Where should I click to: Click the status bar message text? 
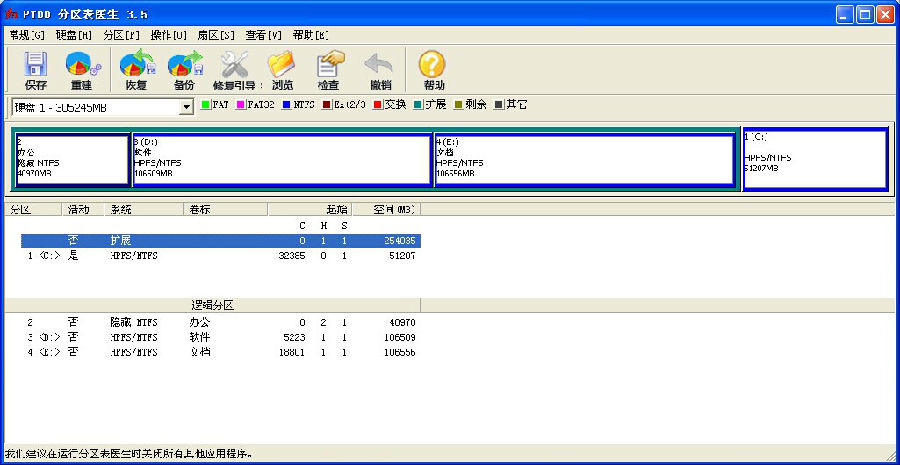127,454
